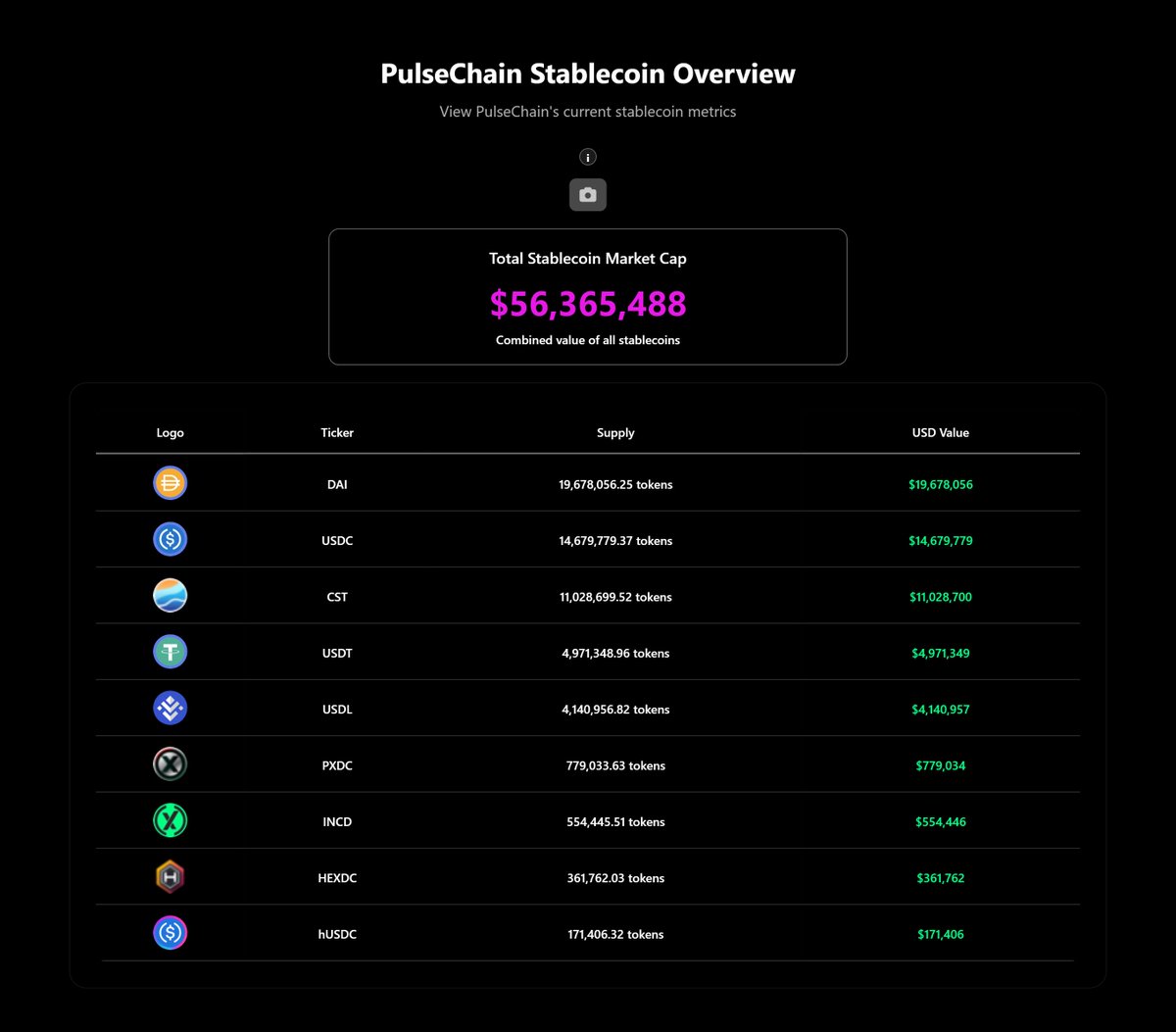Select the INCD ticker cell
The width and height of the screenshot is (1176, 1032).
coord(337,822)
